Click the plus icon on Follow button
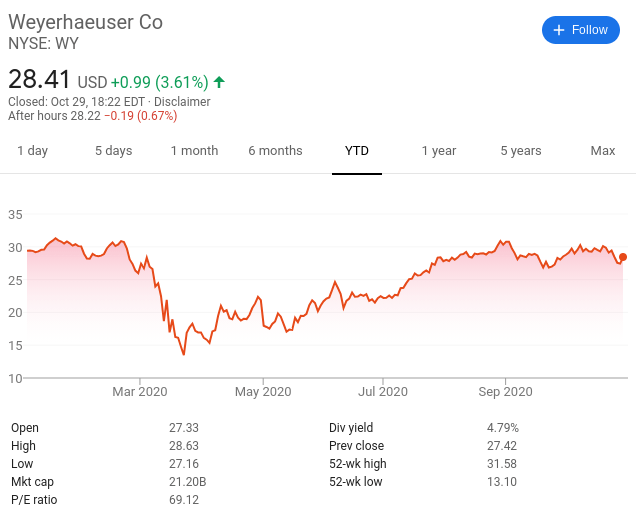Screen dimensions: 636x521 click(x=559, y=30)
